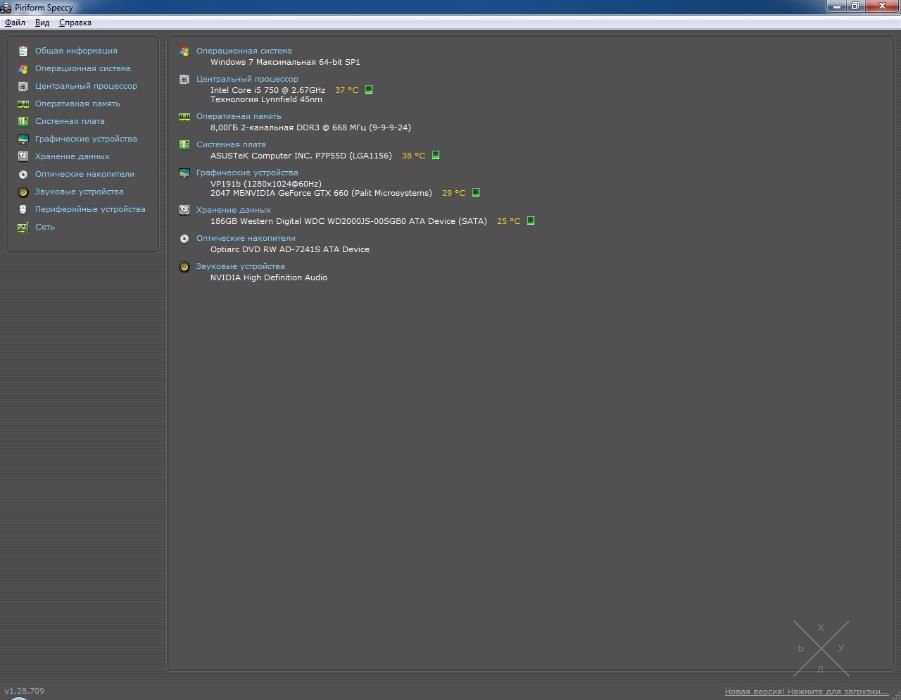Open Оптические накопители heading in summary
This screenshot has width=901, height=700.
click(245, 238)
